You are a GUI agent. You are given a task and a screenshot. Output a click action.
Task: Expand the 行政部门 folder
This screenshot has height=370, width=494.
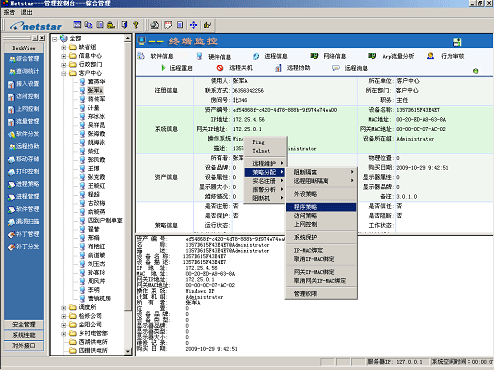(x=63, y=65)
